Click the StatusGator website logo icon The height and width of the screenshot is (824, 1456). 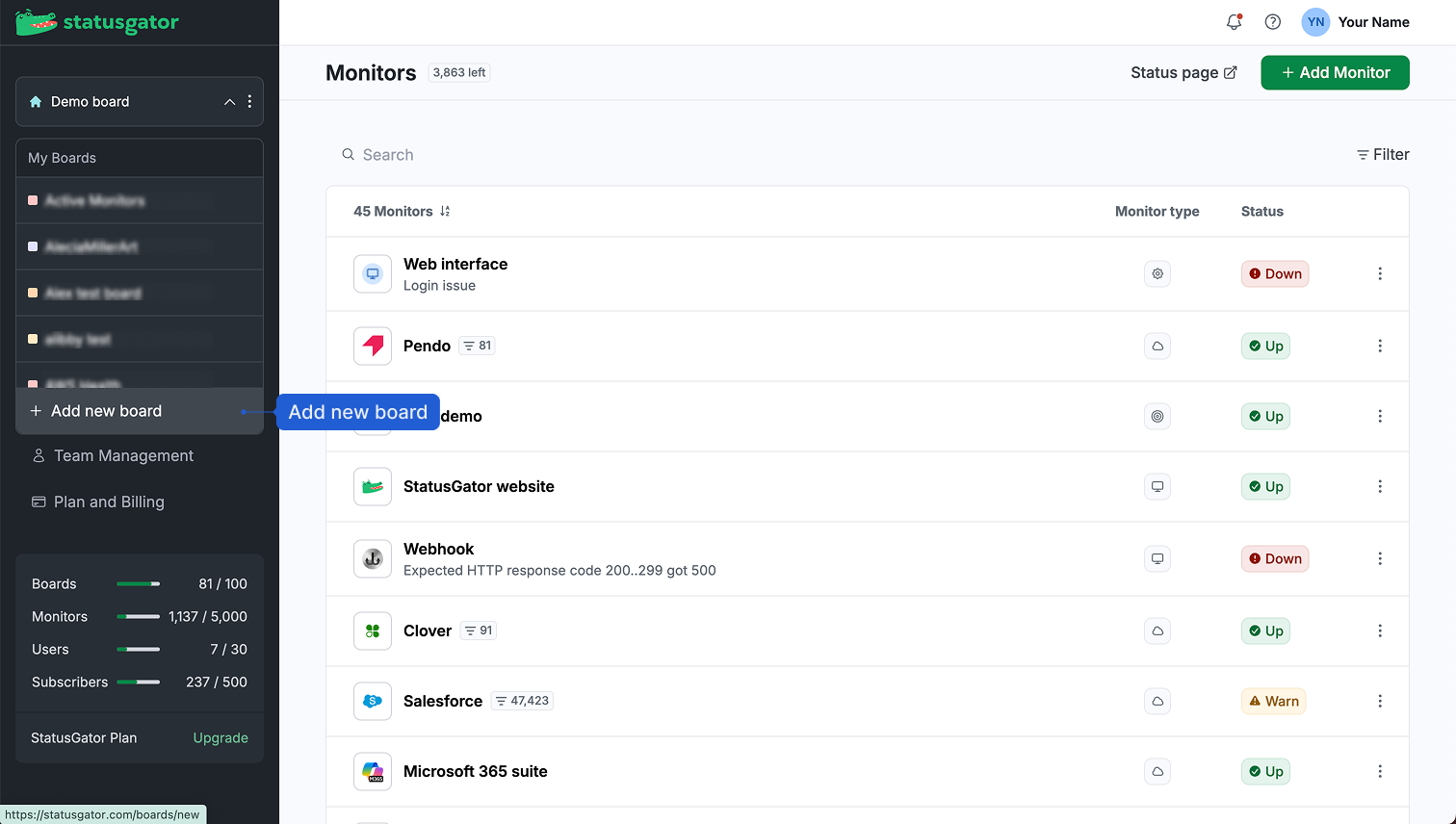373,486
